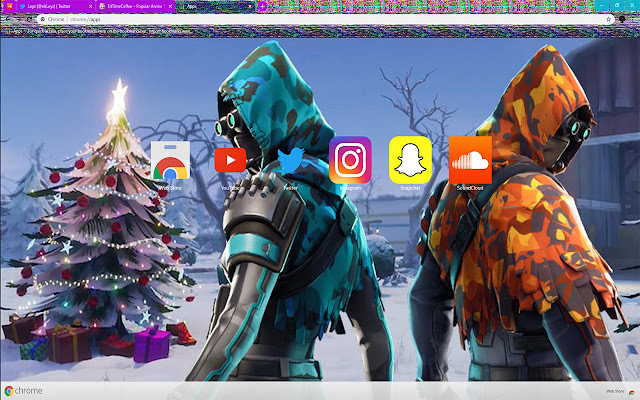Close the Twitter tab
Image resolution: width=640 pixels, height=400 pixels.
pyautogui.click(x=90, y=6)
